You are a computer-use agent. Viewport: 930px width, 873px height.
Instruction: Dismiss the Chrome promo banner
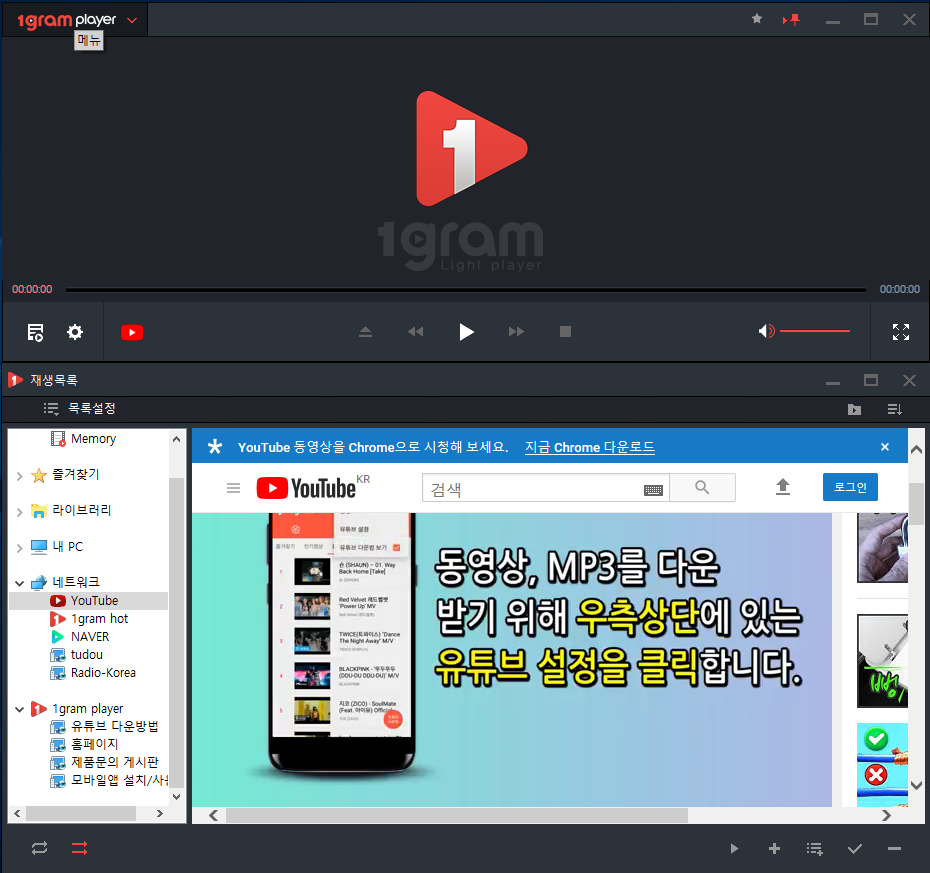(885, 447)
